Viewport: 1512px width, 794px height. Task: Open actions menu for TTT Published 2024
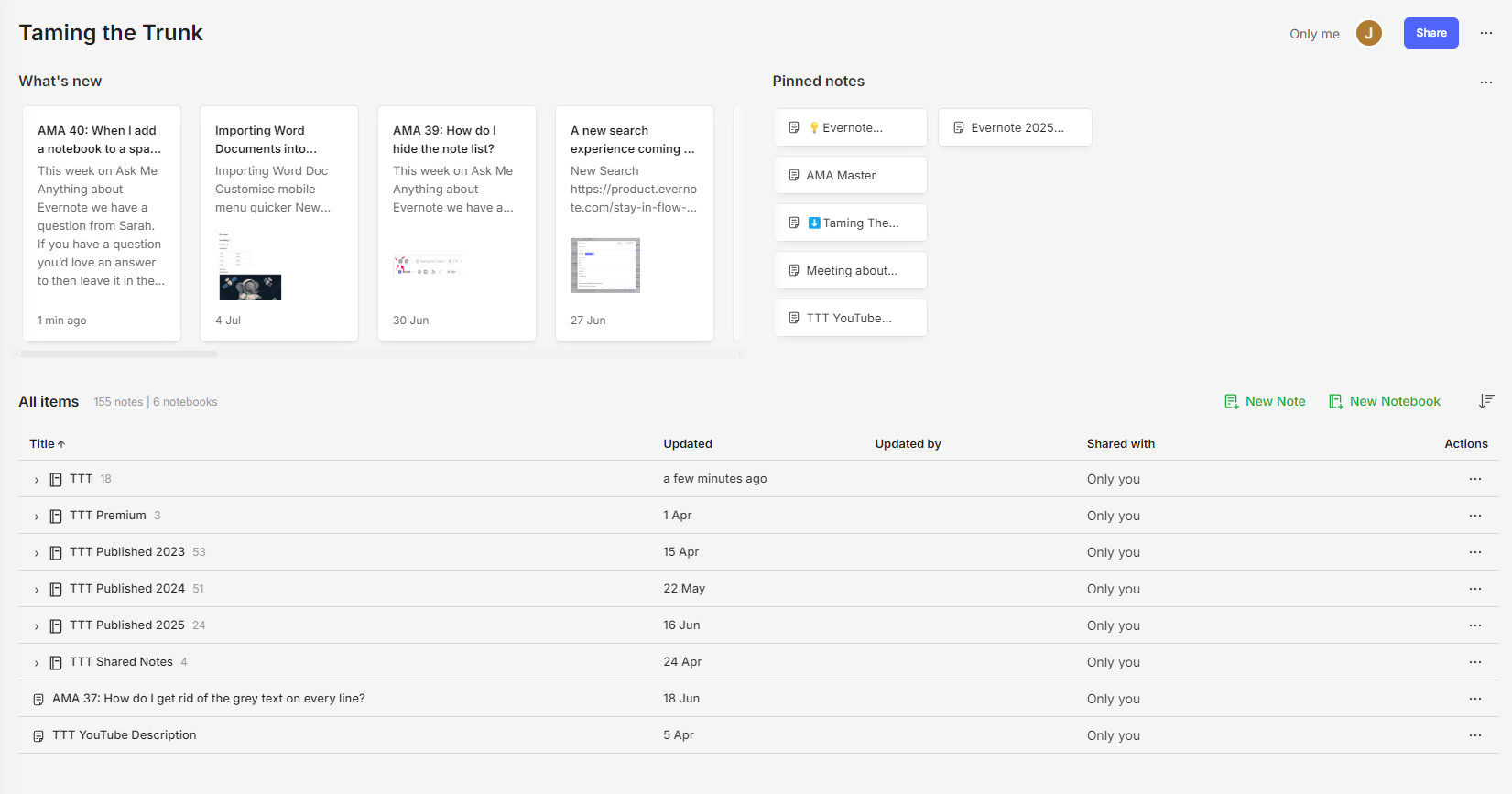coord(1474,589)
